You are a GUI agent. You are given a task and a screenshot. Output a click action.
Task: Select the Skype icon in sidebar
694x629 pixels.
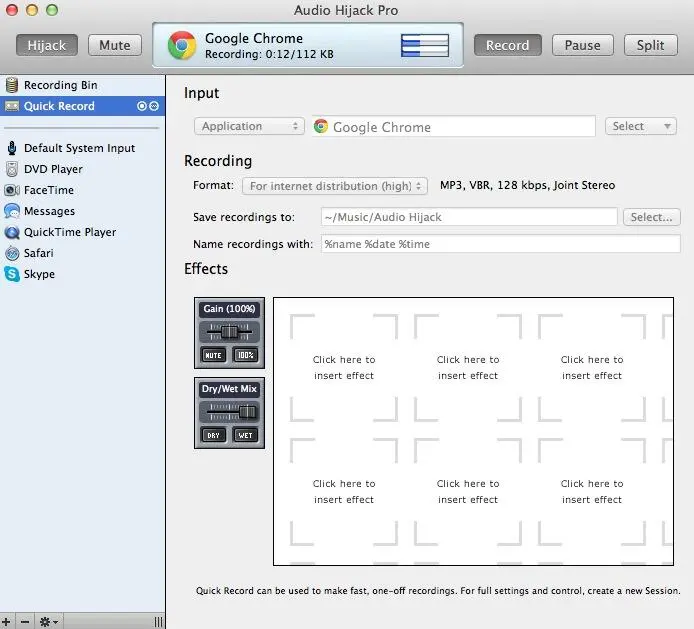pos(12,274)
